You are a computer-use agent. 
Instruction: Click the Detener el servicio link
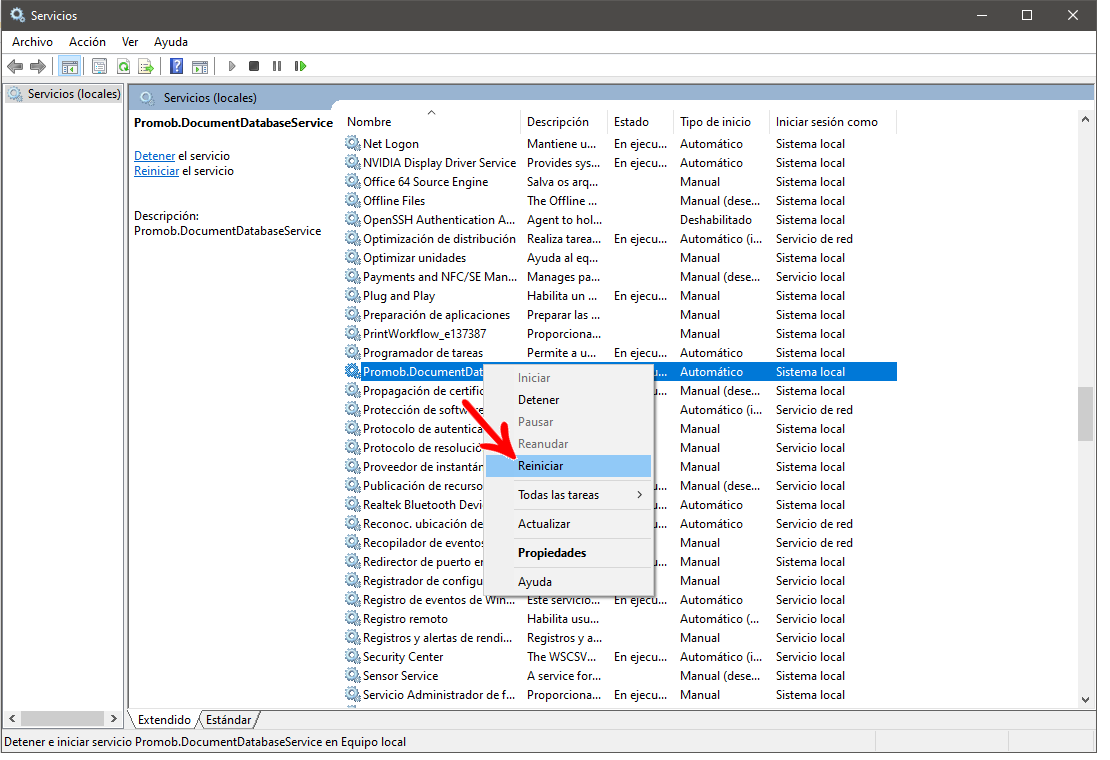coord(155,156)
